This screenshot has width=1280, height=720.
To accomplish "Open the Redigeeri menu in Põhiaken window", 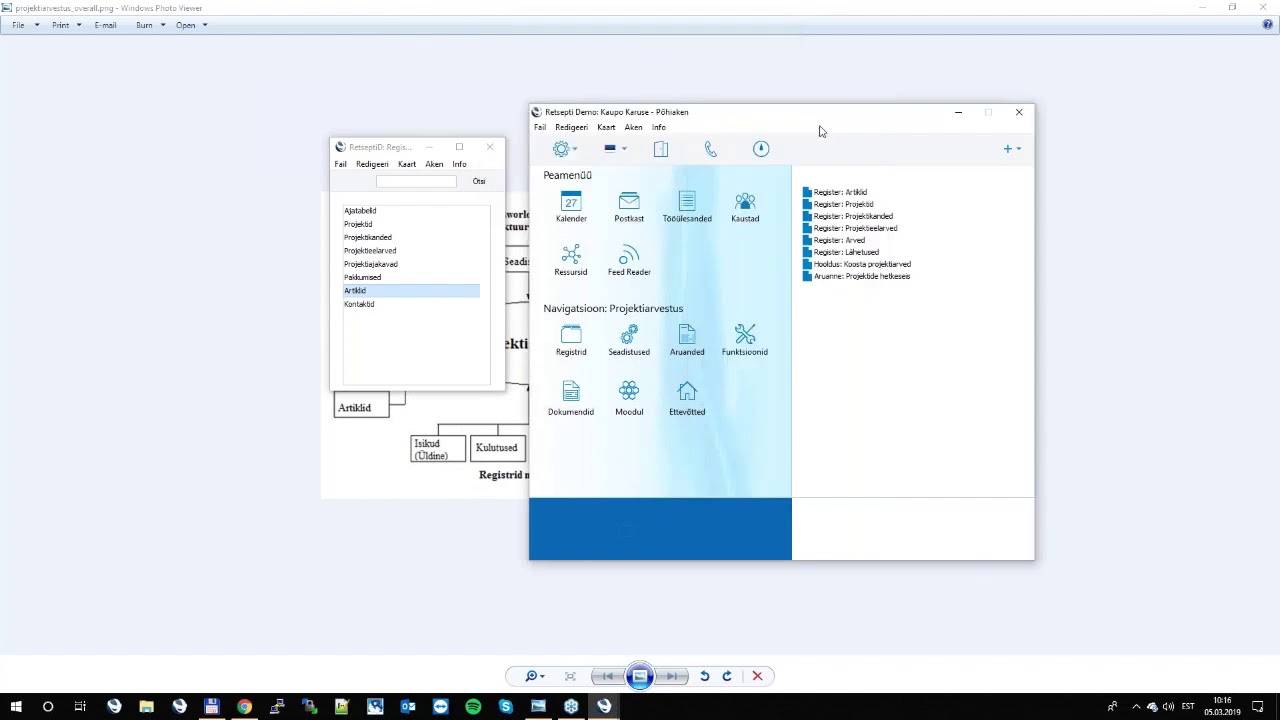I will tap(572, 127).
